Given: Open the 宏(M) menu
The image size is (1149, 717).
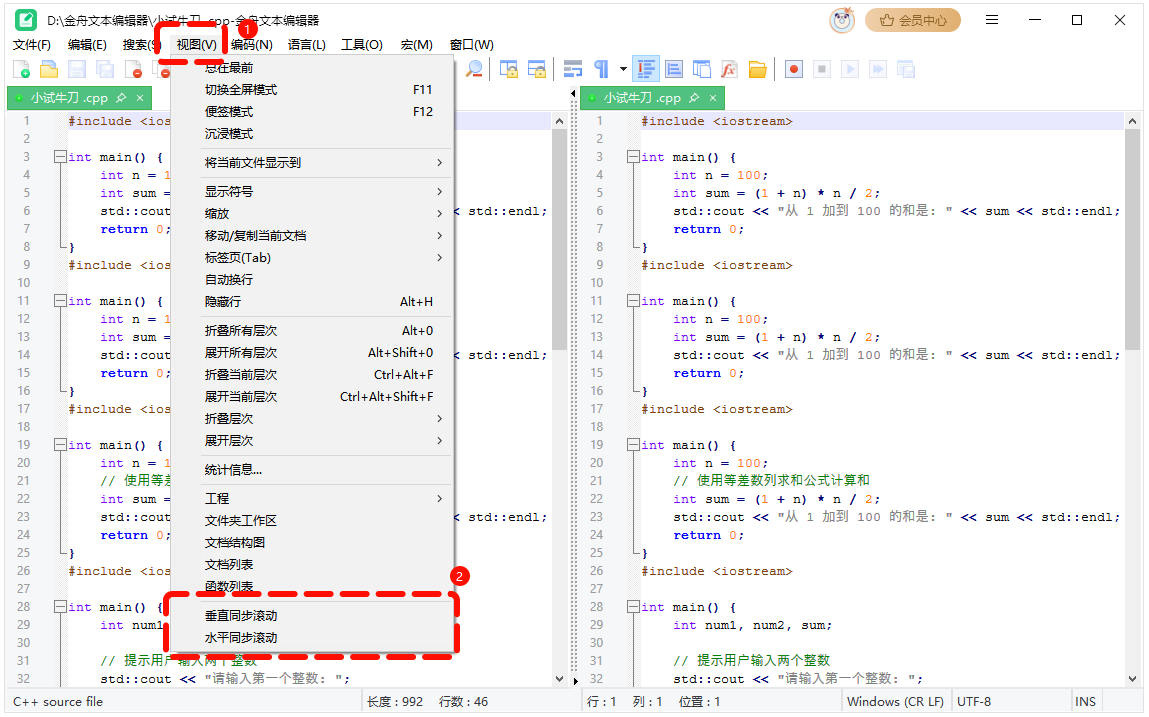Looking at the screenshot, I should pyautogui.click(x=416, y=45).
